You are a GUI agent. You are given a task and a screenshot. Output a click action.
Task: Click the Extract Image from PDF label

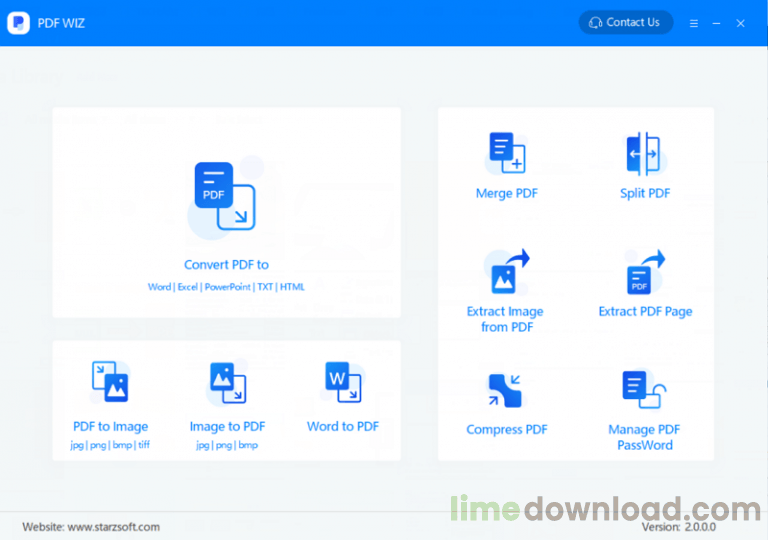(x=506, y=319)
